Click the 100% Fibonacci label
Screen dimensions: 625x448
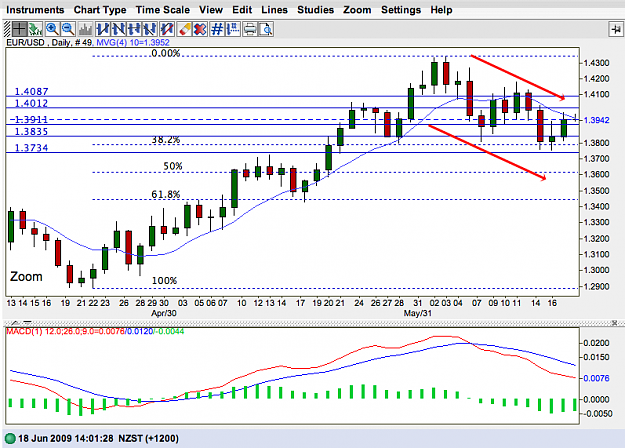(x=164, y=281)
